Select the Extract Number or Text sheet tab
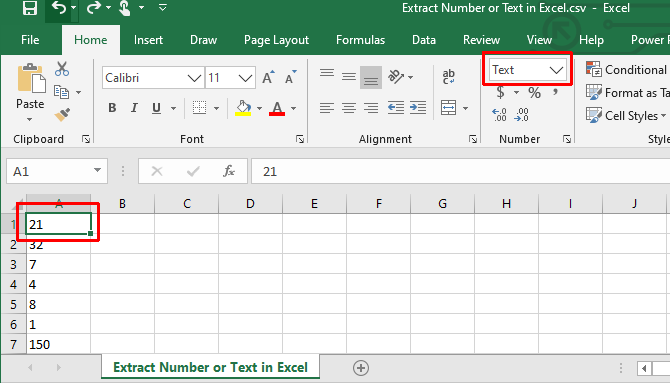 [210, 367]
